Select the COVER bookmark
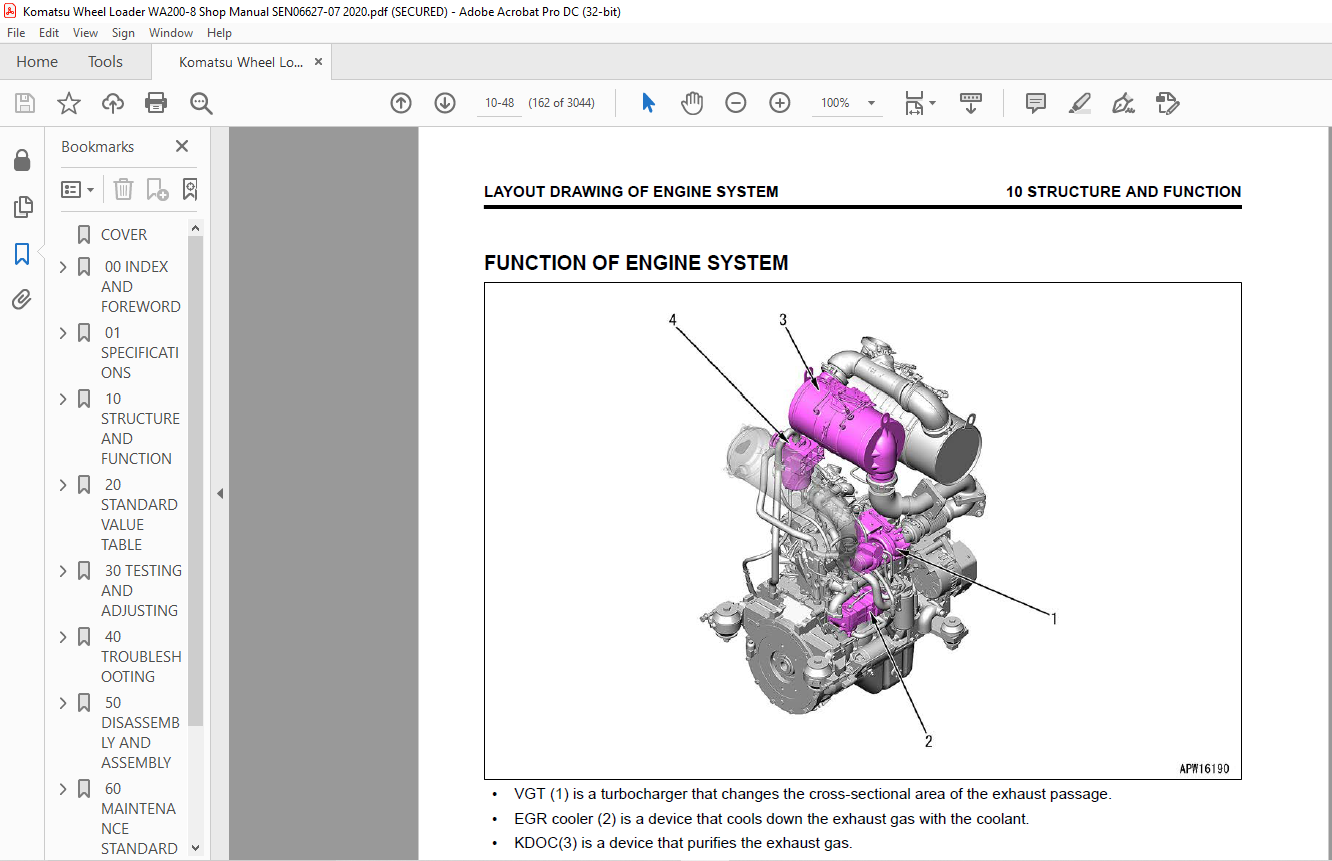This screenshot has width=1332, height=861. click(124, 235)
